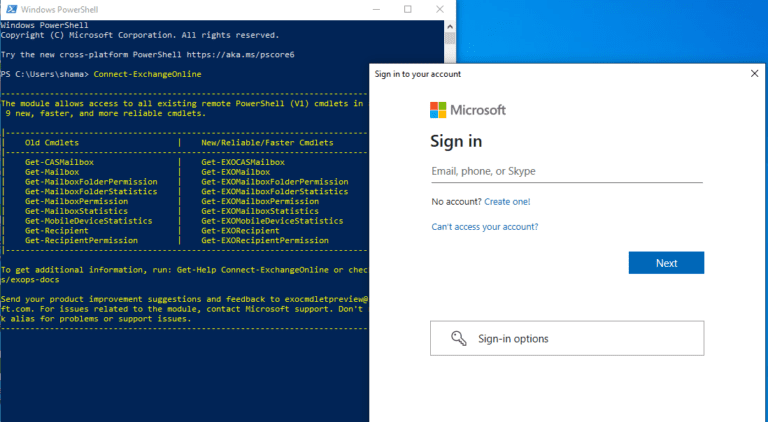Close the Sign in to your account dialog
This screenshot has height=422, width=768.
(x=754, y=73)
